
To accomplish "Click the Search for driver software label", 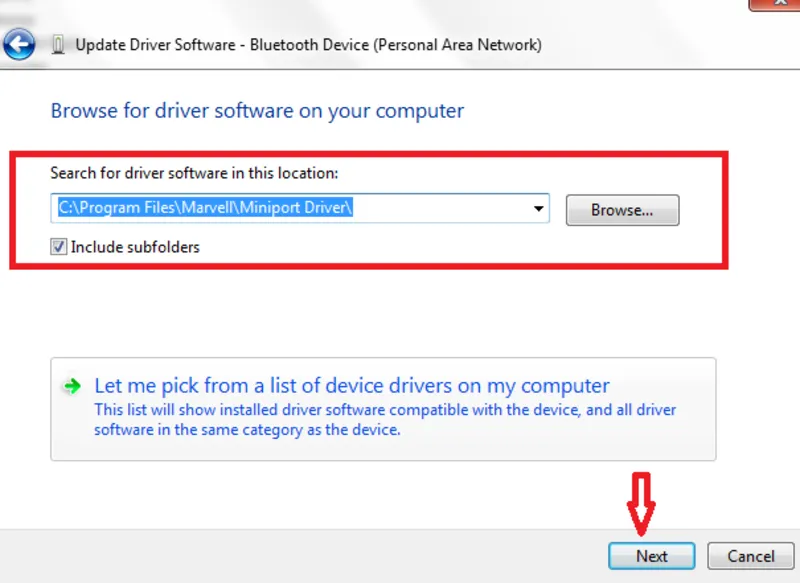I will coord(194,173).
